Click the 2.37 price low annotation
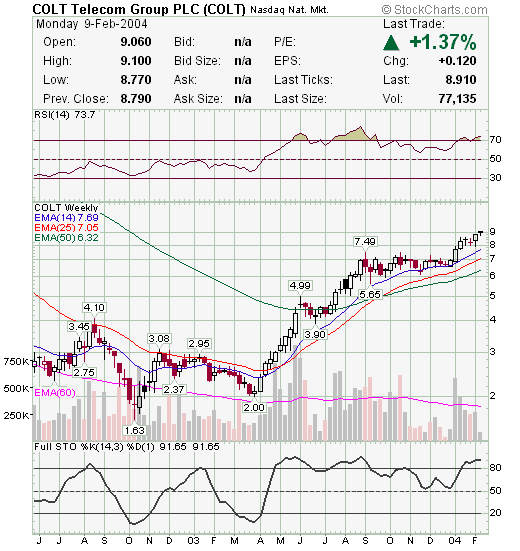This screenshot has height=551, width=520. point(174,389)
